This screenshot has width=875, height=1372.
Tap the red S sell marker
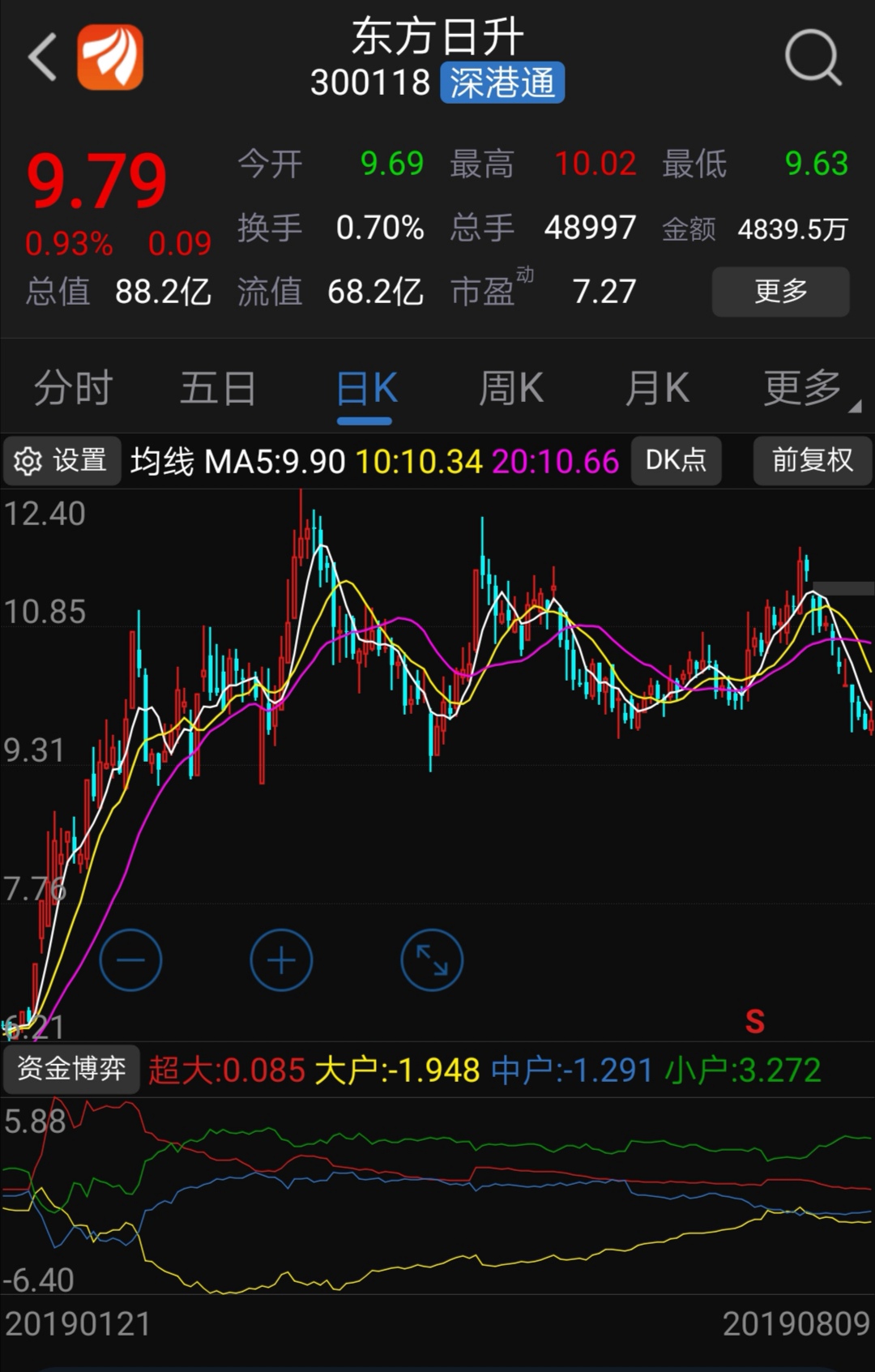(x=755, y=1021)
